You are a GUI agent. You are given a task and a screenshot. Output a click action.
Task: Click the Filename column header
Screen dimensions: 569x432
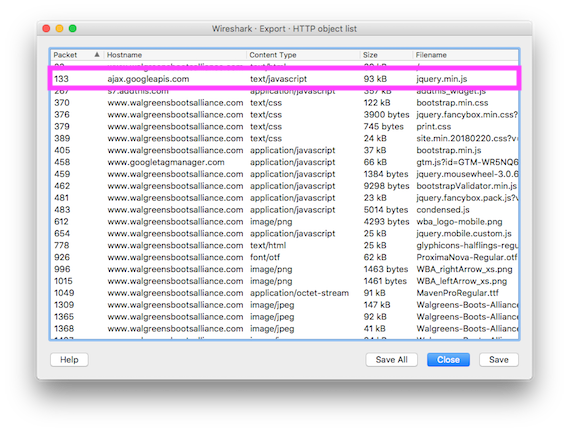[x=466, y=55]
